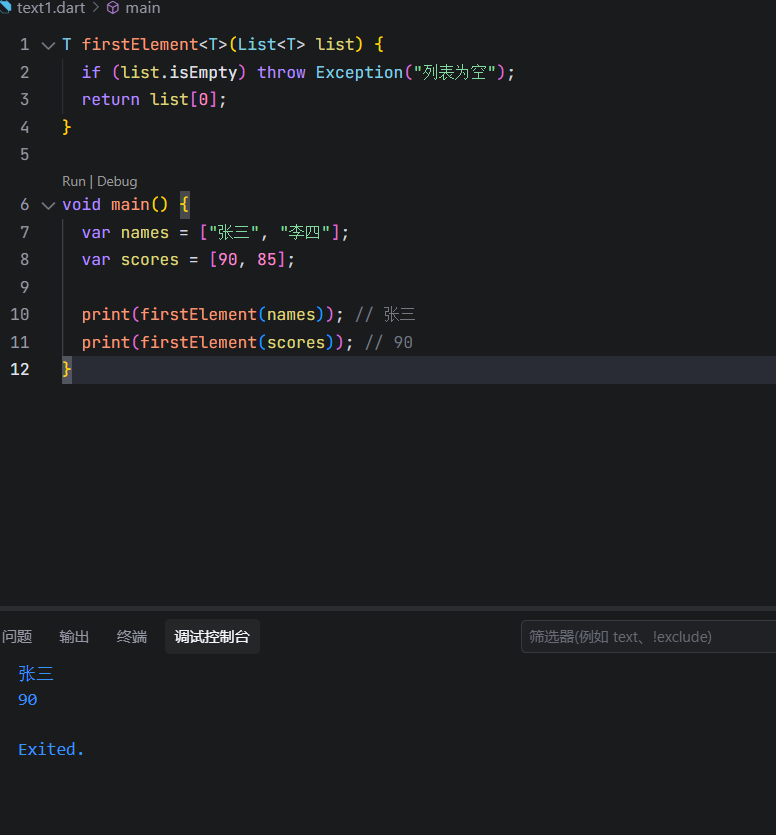Image resolution: width=776 pixels, height=835 pixels.
Task: Click the closing brace on line 4
Action: pos(67,127)
